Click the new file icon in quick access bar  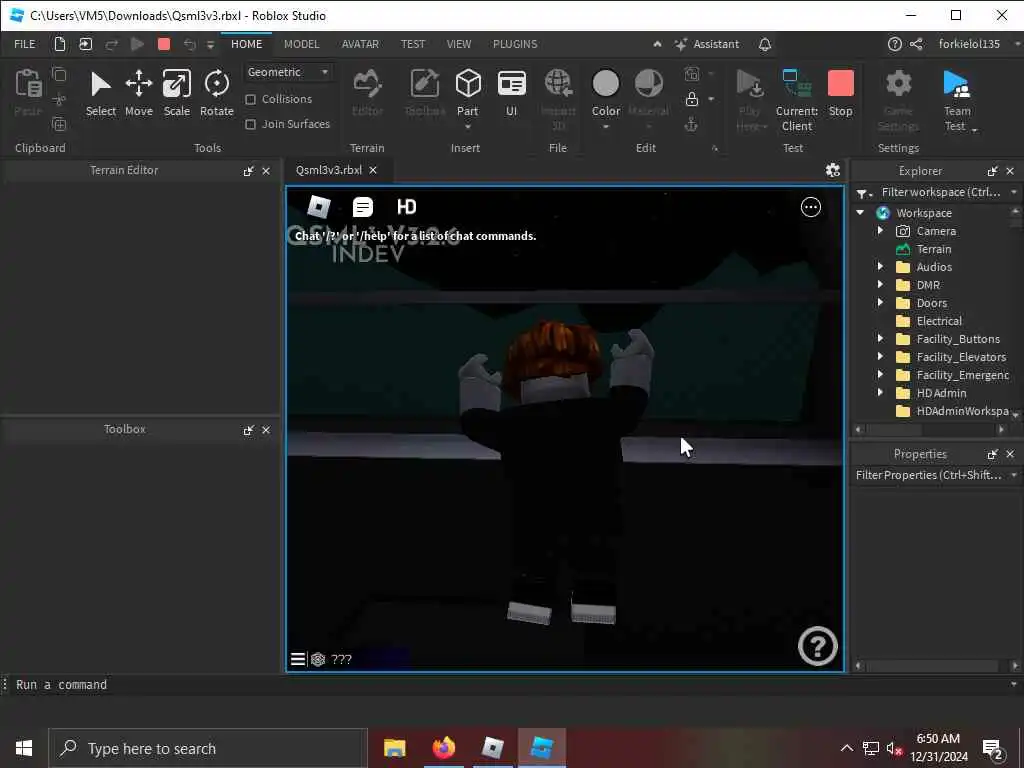[59, 44]
